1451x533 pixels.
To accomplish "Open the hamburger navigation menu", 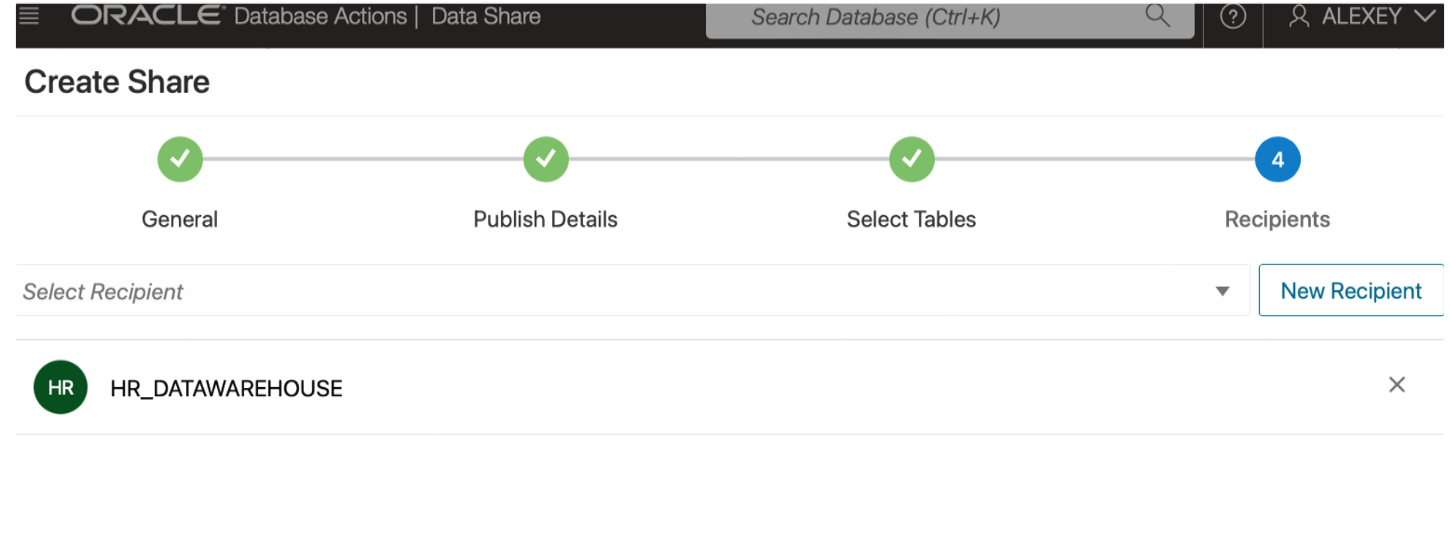I will click(29, 16).
